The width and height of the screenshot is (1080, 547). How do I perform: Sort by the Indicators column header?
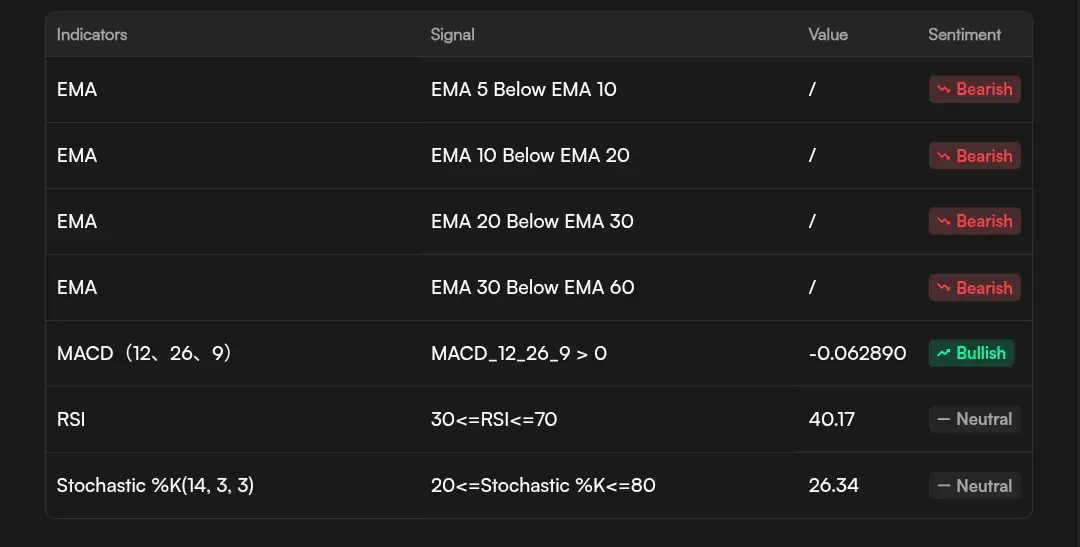(92, 35)
